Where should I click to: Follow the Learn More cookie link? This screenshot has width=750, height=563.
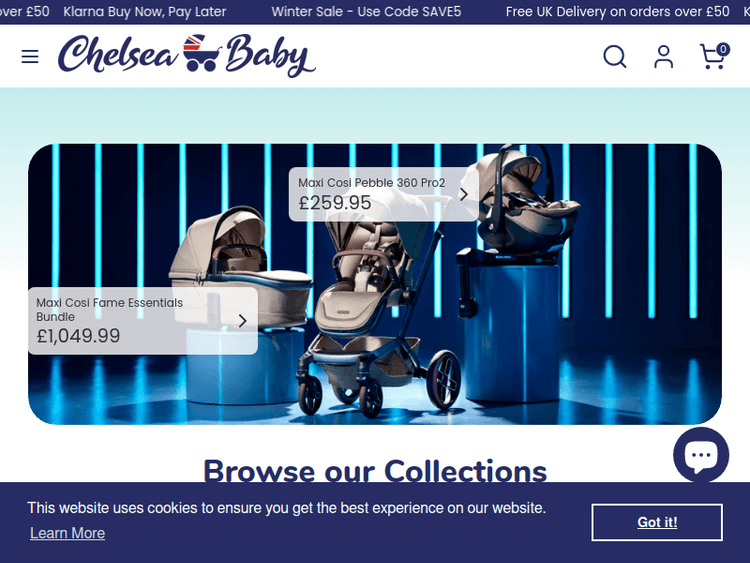coord(67,533)
